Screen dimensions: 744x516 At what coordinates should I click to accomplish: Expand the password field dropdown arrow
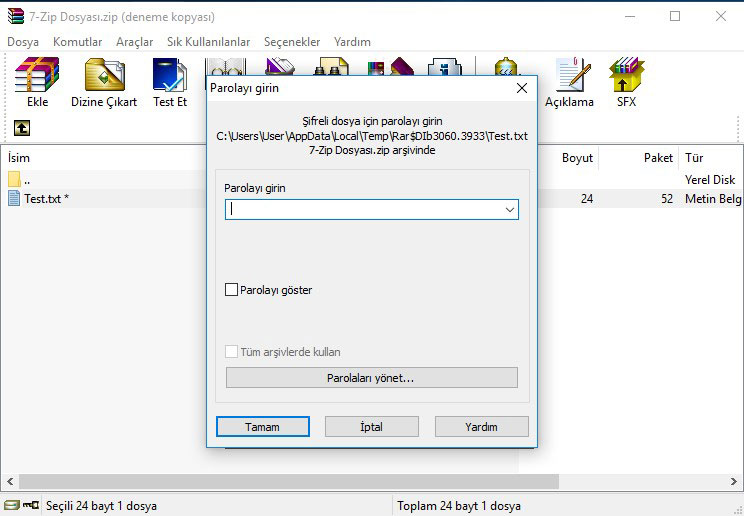click(510, 209)
